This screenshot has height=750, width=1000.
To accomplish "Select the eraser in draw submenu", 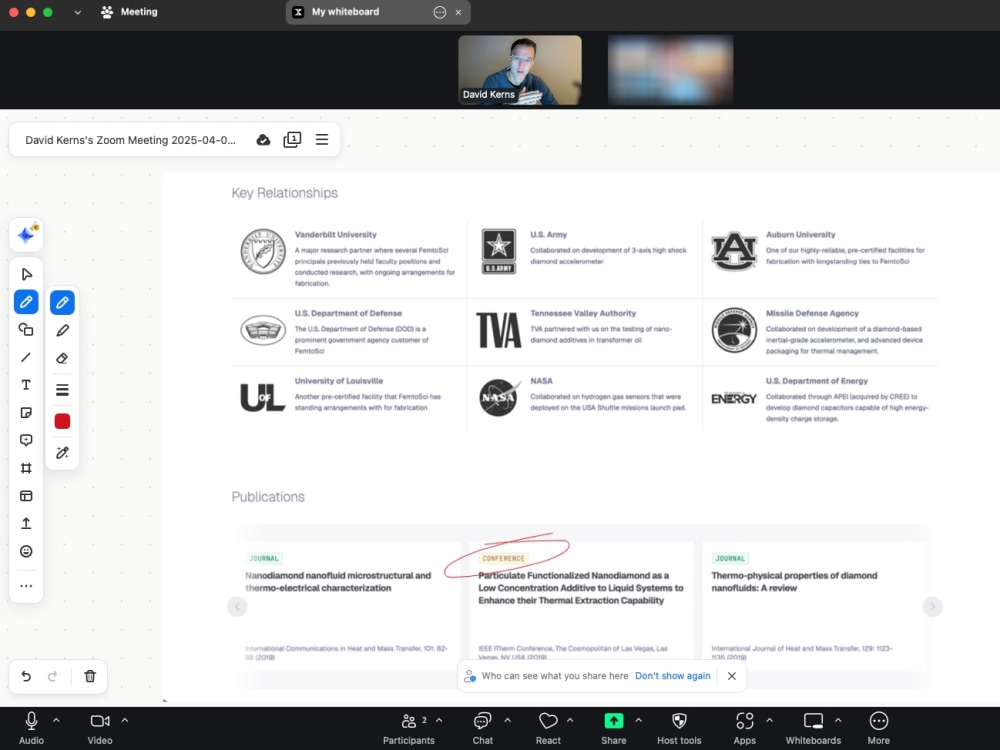I will click(62, 358).
